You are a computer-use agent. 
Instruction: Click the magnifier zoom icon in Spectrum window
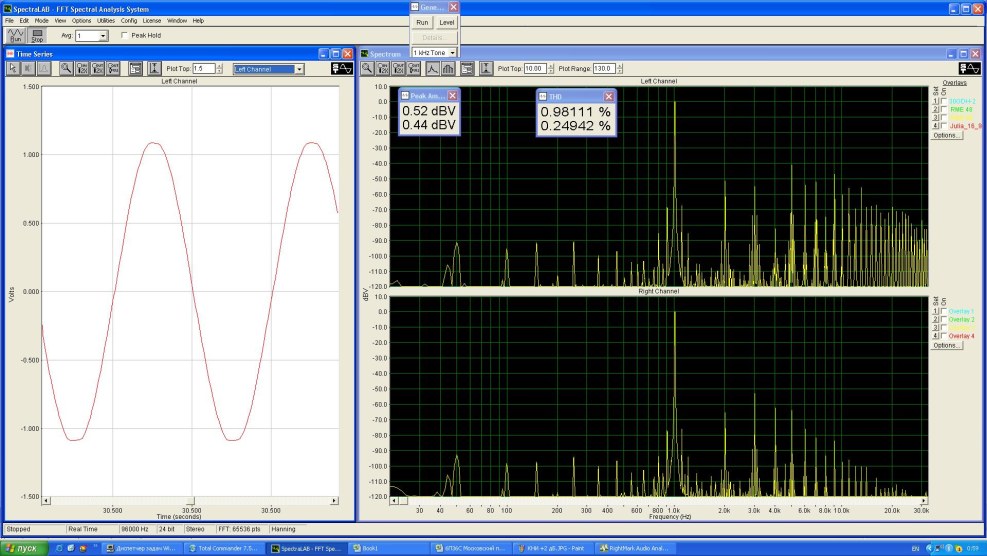pos(368,69)
